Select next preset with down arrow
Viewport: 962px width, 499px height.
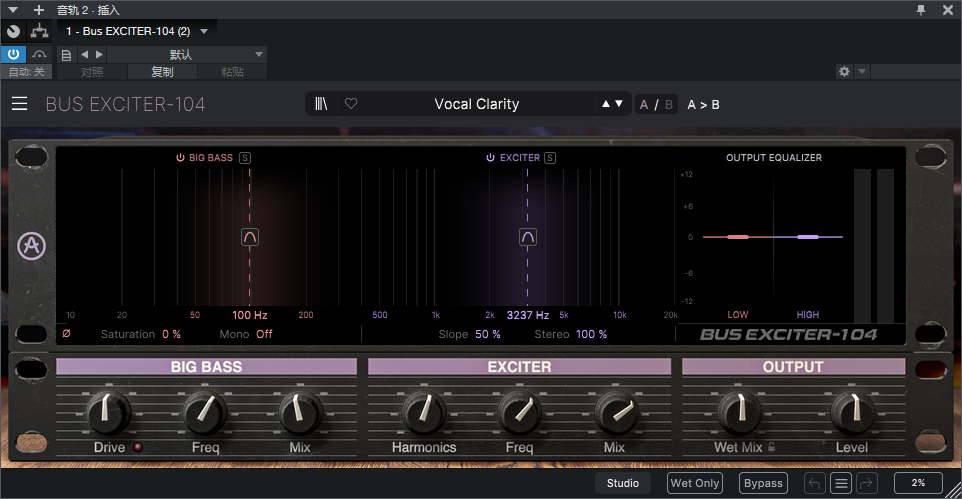pos(618,104)
